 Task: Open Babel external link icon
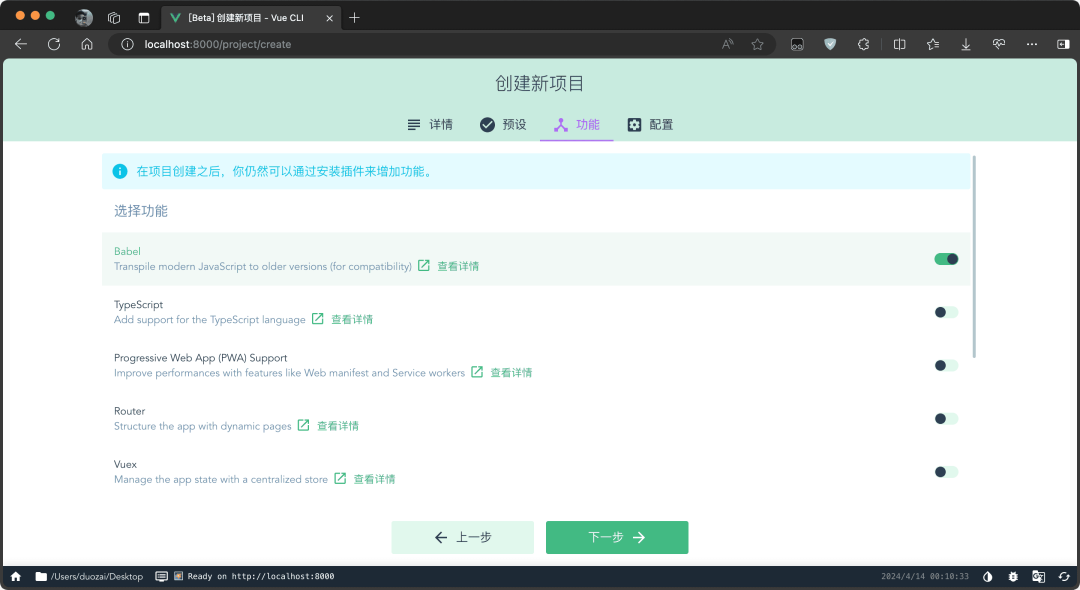coord(424,266)
